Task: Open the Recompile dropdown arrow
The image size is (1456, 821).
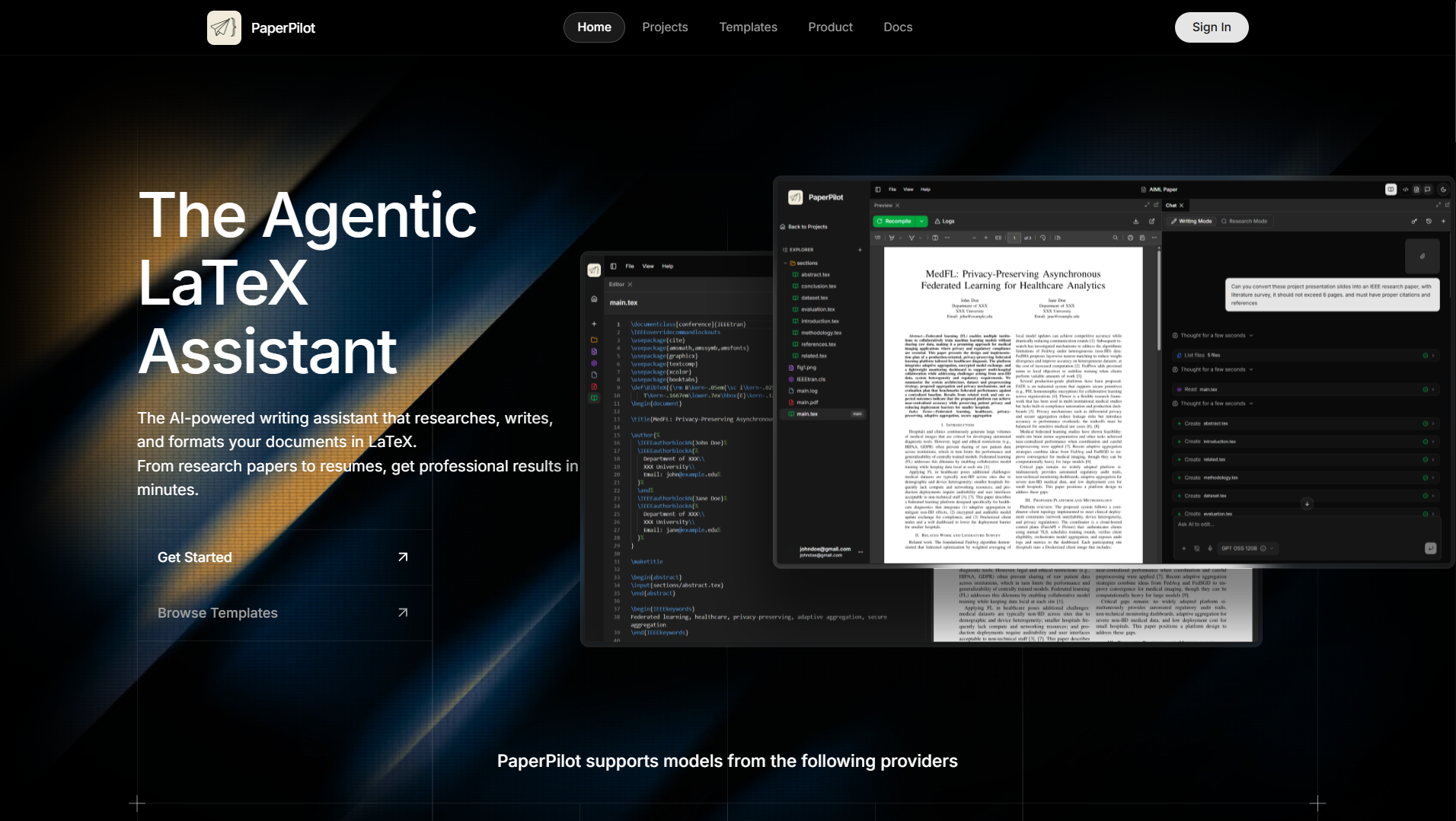Action: coord(921,222)
